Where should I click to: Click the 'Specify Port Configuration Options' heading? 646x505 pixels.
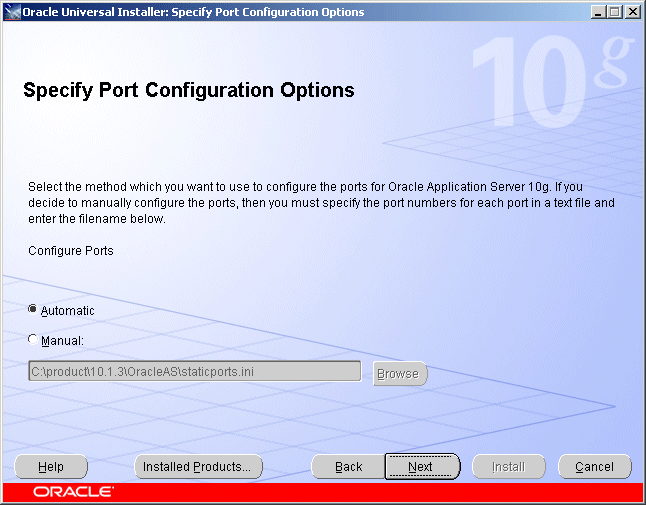coord(189,90)
